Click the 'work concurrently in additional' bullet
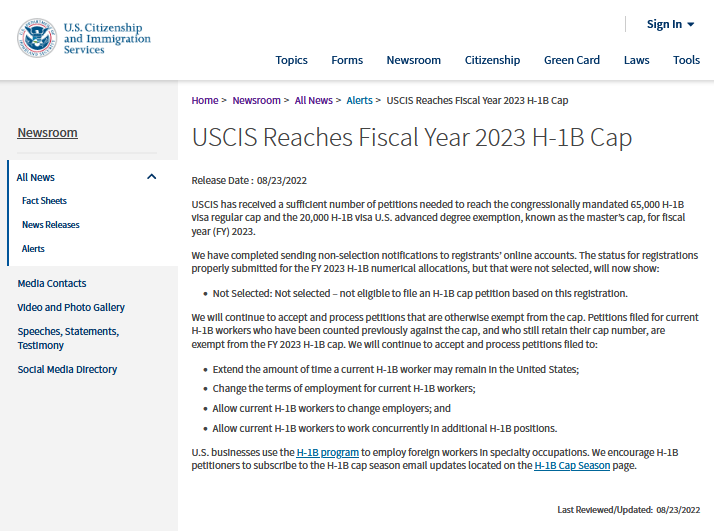The height and width of the screenshot is (531, 714). (x=385, y=429)
